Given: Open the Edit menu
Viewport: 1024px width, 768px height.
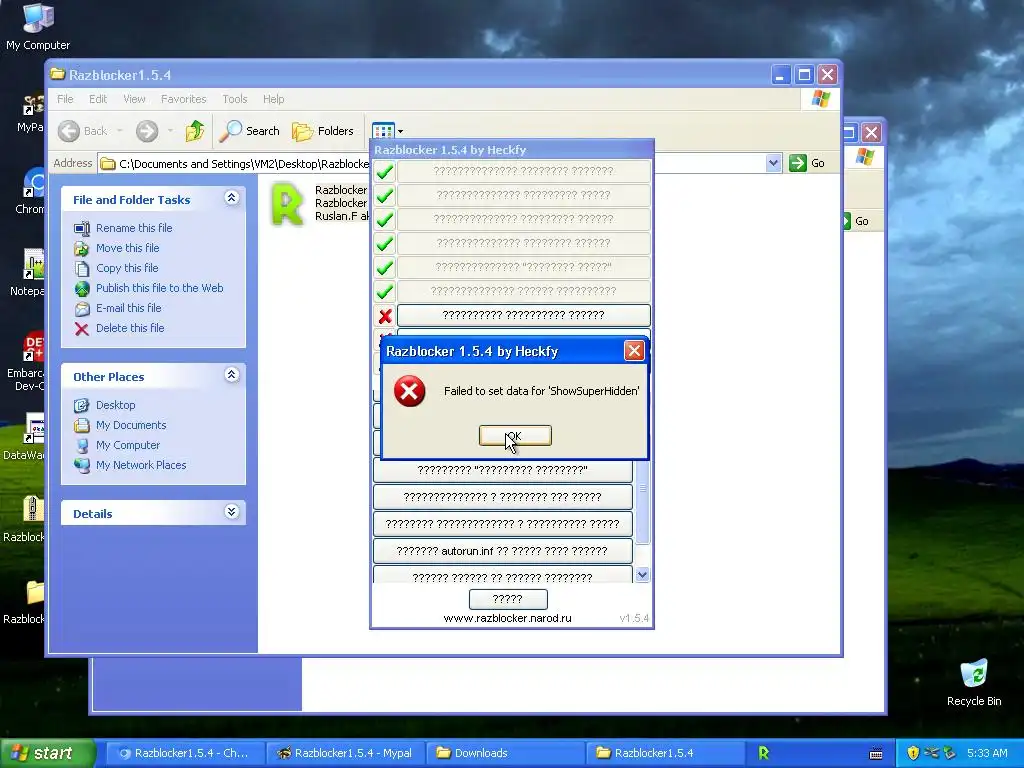Looking at the screenshot, I should click(98, 99).
